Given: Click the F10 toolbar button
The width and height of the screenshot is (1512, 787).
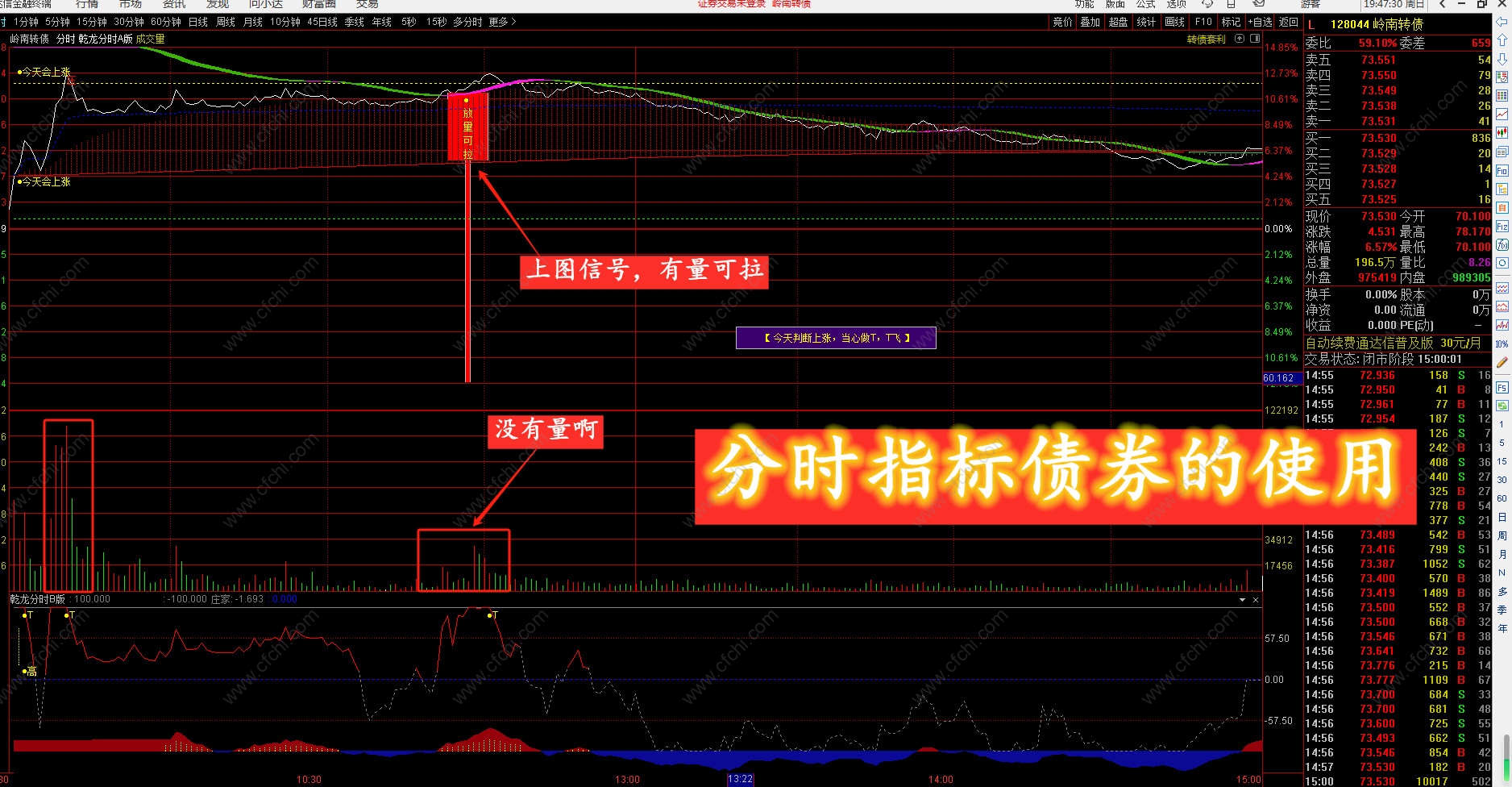Looking at the screenshot, I should [x=1203, y=22].
